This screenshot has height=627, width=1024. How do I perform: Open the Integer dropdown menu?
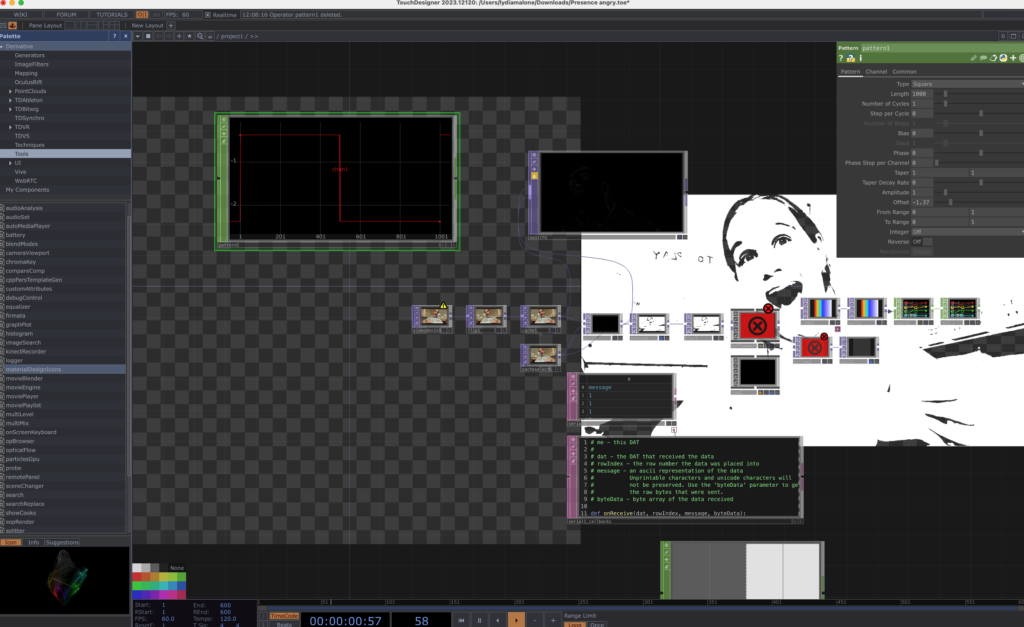966,231
